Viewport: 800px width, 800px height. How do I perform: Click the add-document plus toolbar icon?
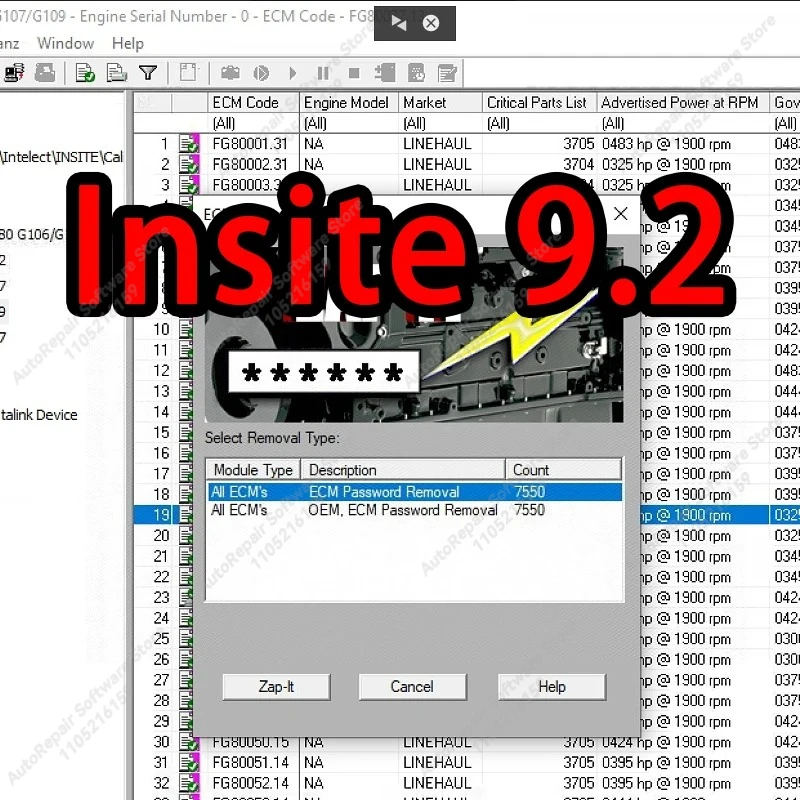pyautogui.click(x=385, y=73)
